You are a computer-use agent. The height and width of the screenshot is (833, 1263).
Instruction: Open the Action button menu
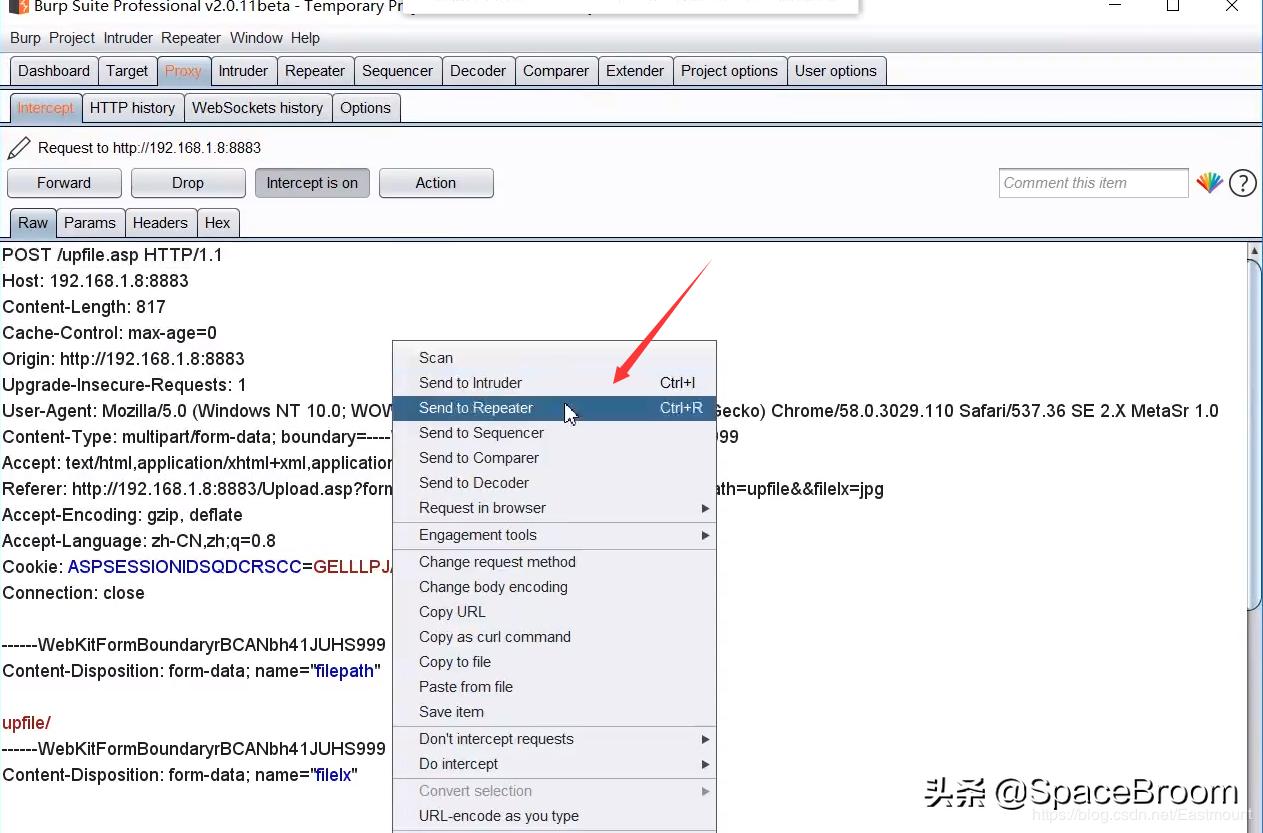[x=436, y=183]
